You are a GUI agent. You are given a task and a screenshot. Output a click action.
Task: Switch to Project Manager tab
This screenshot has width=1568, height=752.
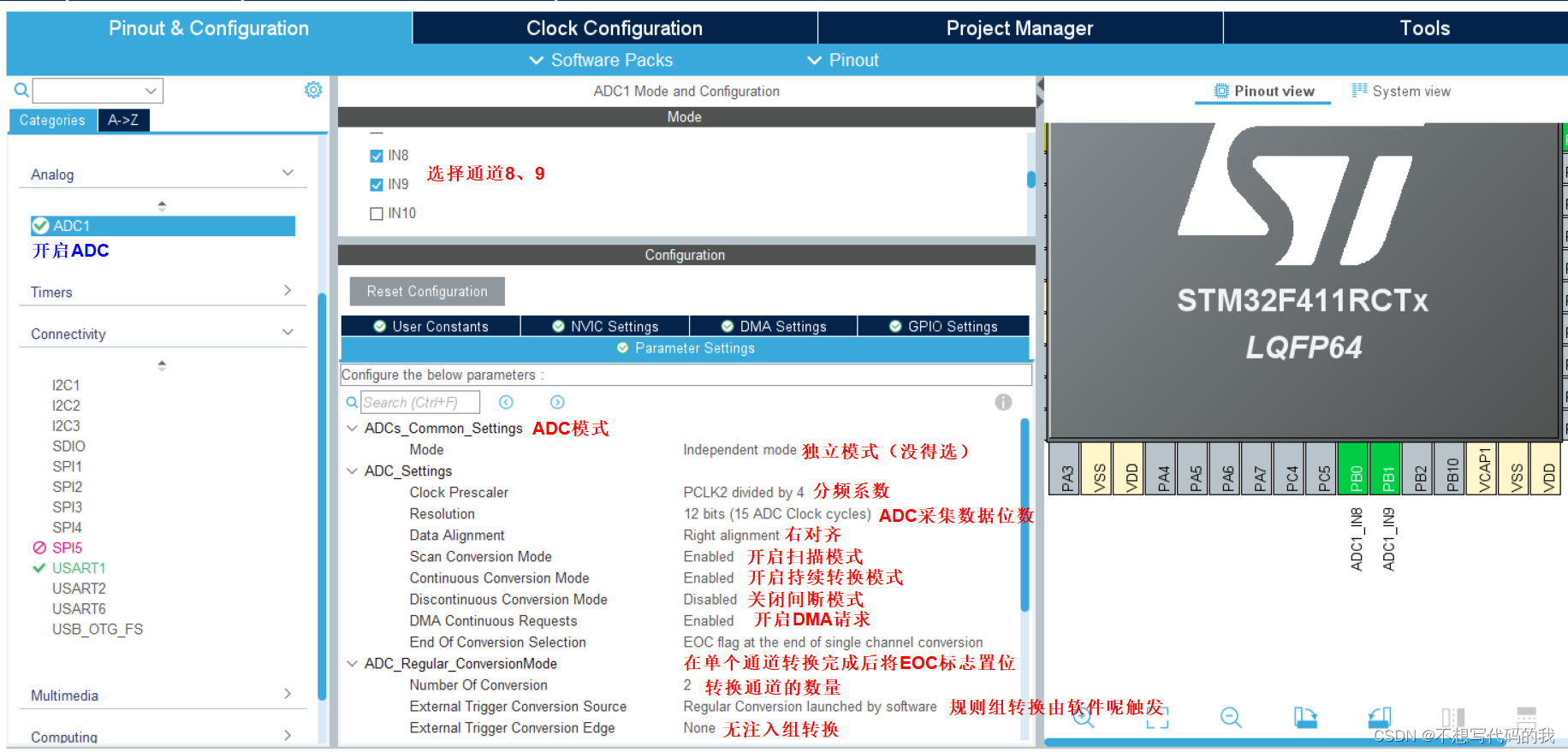1019,27
